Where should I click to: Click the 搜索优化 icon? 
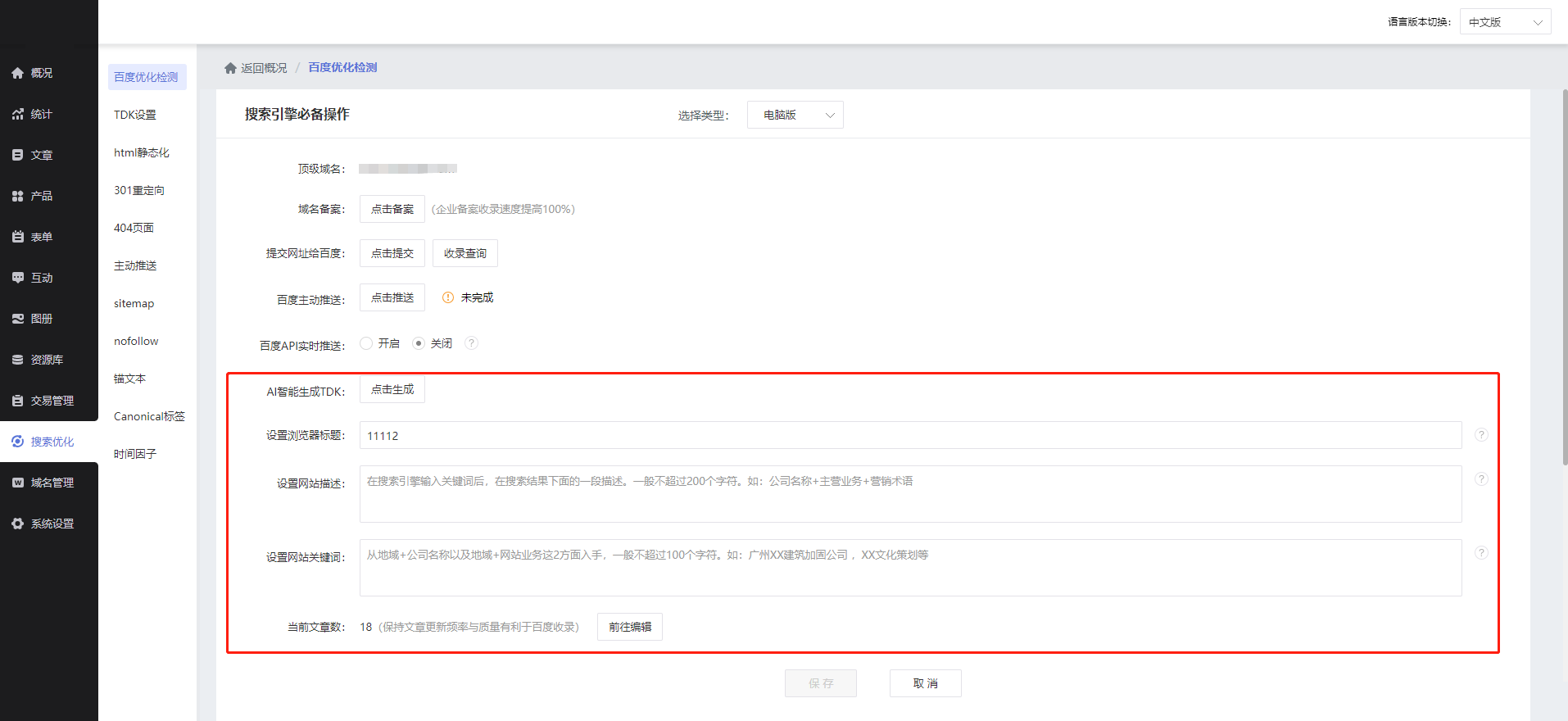pyautogui.click(x=17, y=442)
